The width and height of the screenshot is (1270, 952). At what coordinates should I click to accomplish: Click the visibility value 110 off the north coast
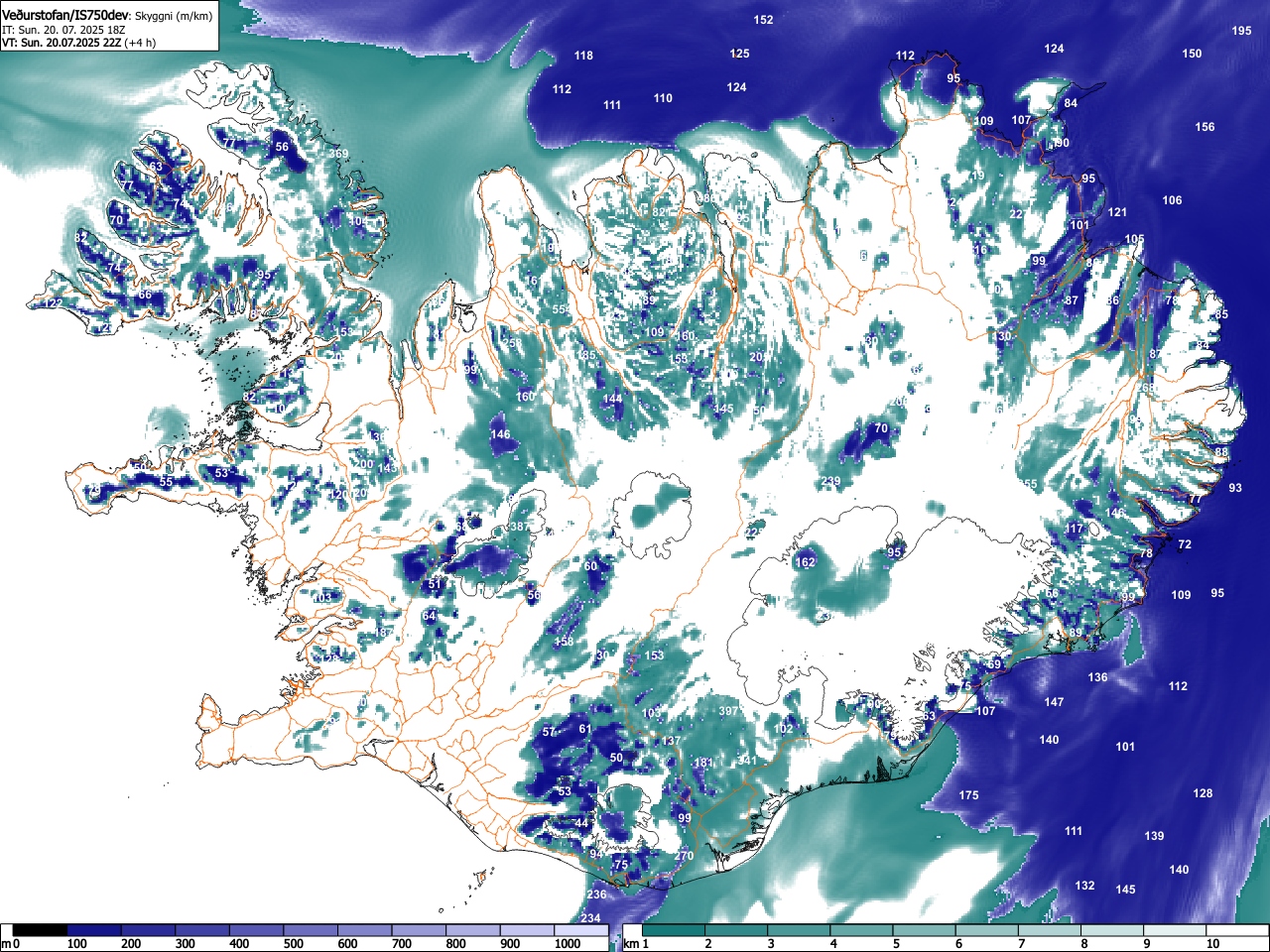pyautogui.click(x=664, y=98)
